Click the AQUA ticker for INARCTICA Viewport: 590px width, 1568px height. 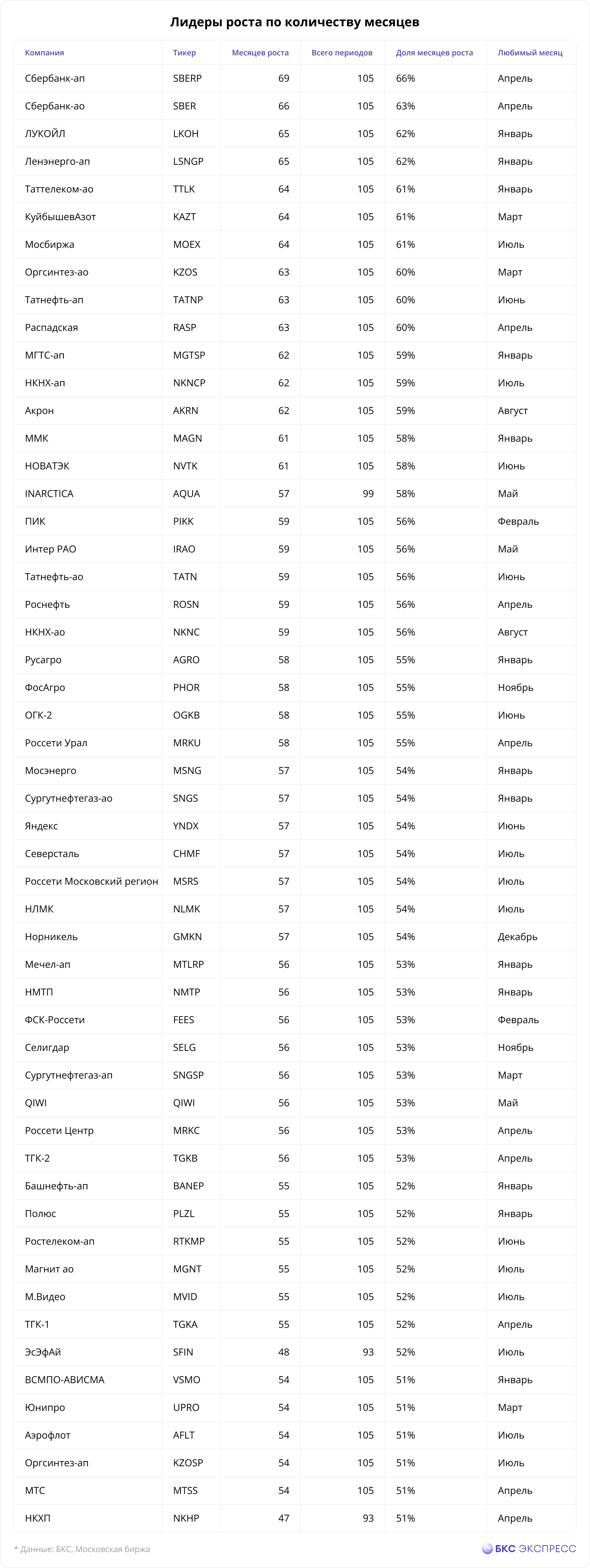(186, 494)
